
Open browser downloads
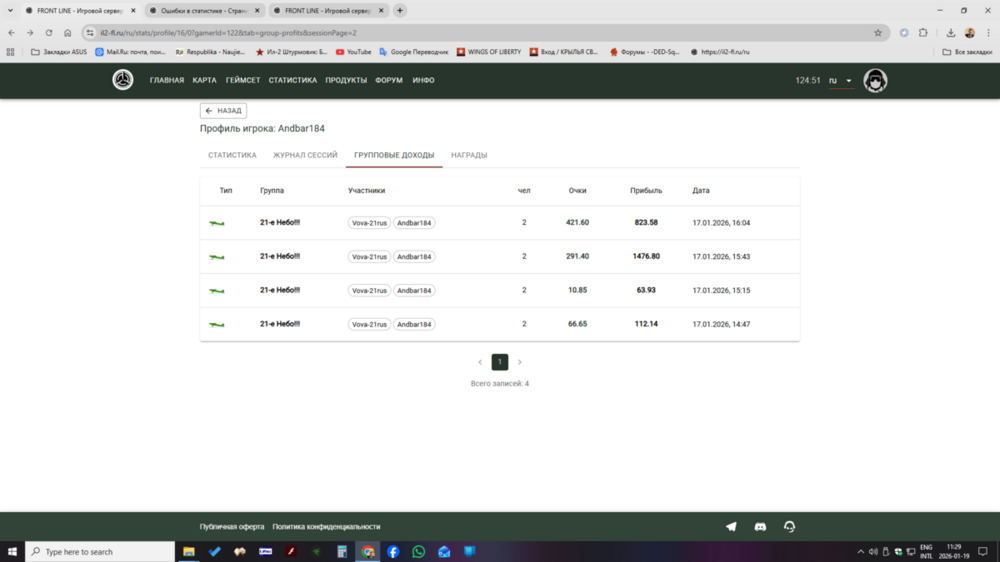point(950,33)
